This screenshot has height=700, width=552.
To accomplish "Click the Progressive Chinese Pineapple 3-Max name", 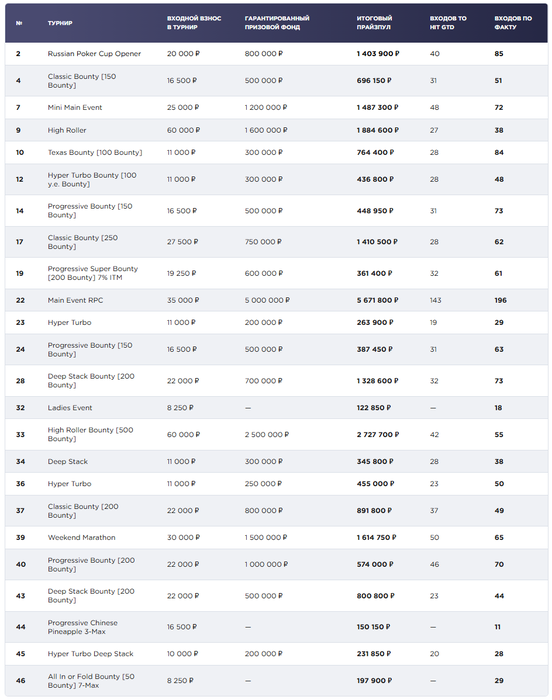I will 83,627.
